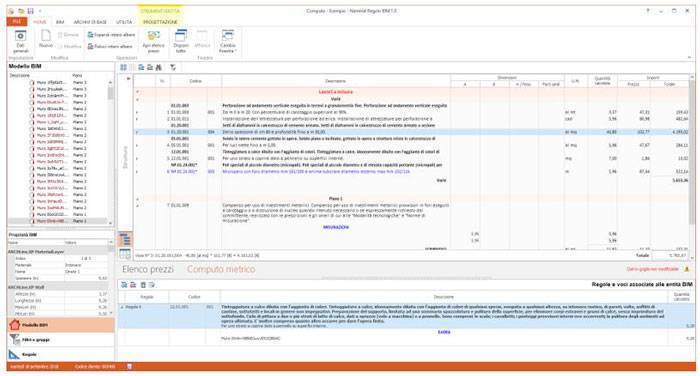
Task: Switch to ARCHIVI DI BASE tab
Action: [x=90, y=22]
